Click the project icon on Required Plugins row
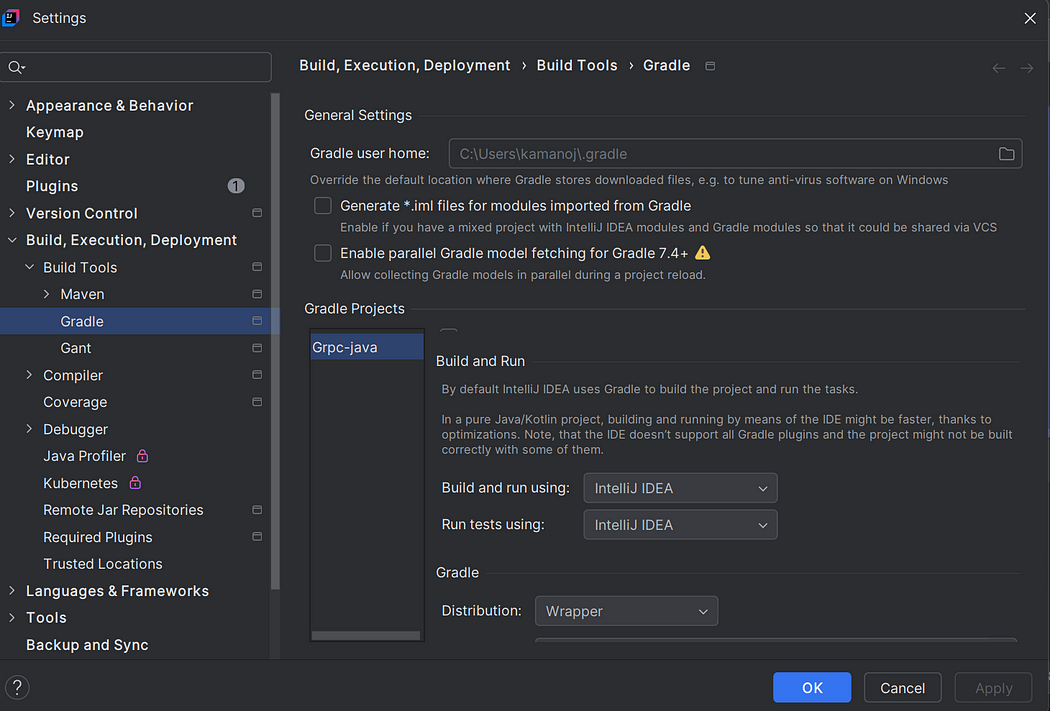Screen dimensions: 1050x711 coord(256,537)
